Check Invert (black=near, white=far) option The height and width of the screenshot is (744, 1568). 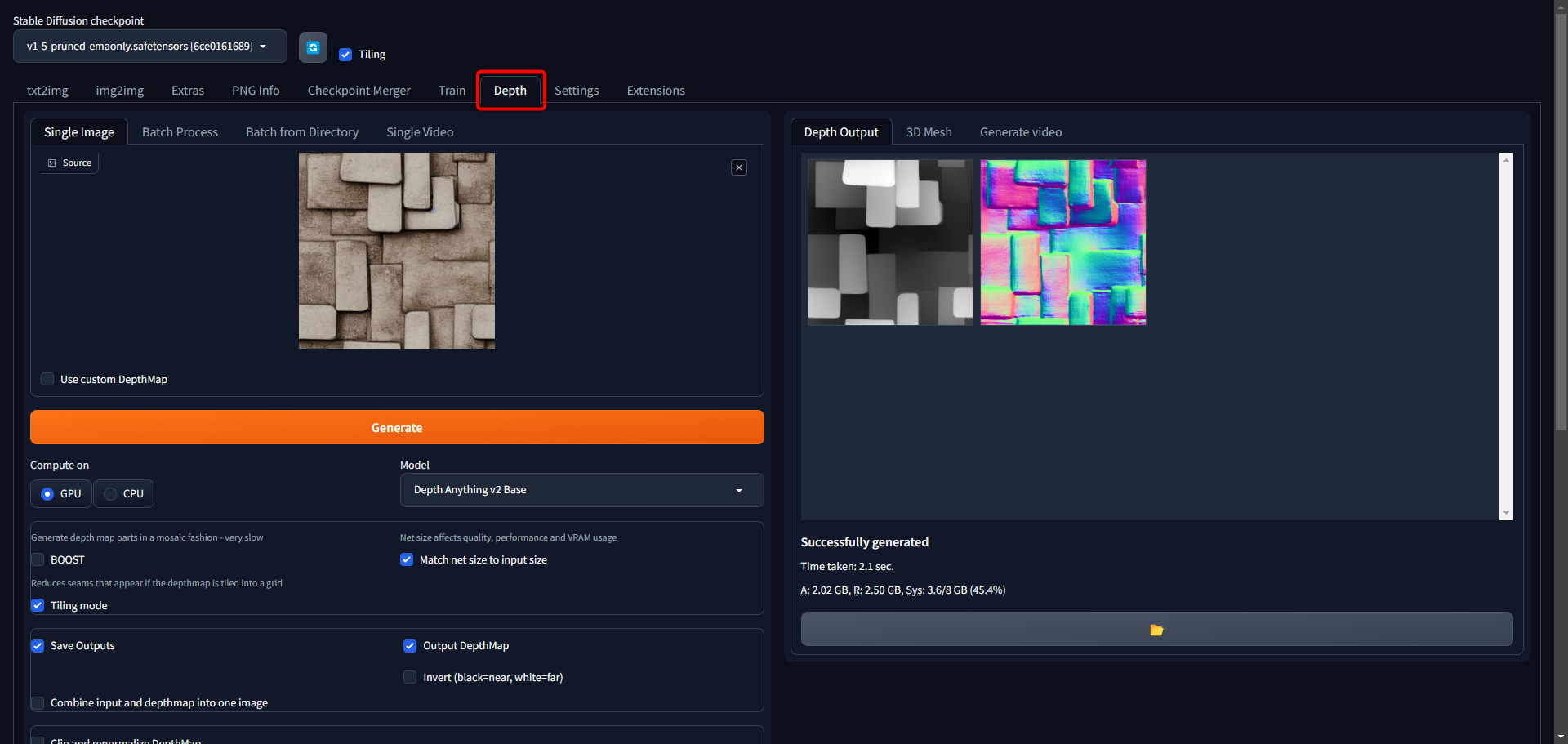click(x=410, y=677)
